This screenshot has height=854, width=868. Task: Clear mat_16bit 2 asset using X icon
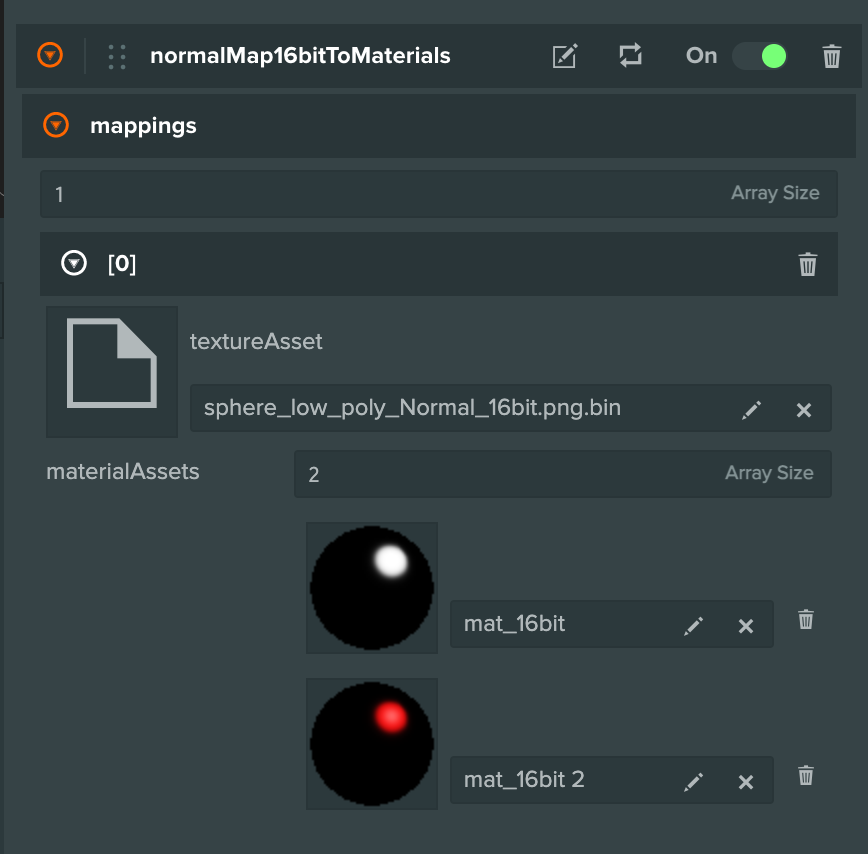click(745, 781)
